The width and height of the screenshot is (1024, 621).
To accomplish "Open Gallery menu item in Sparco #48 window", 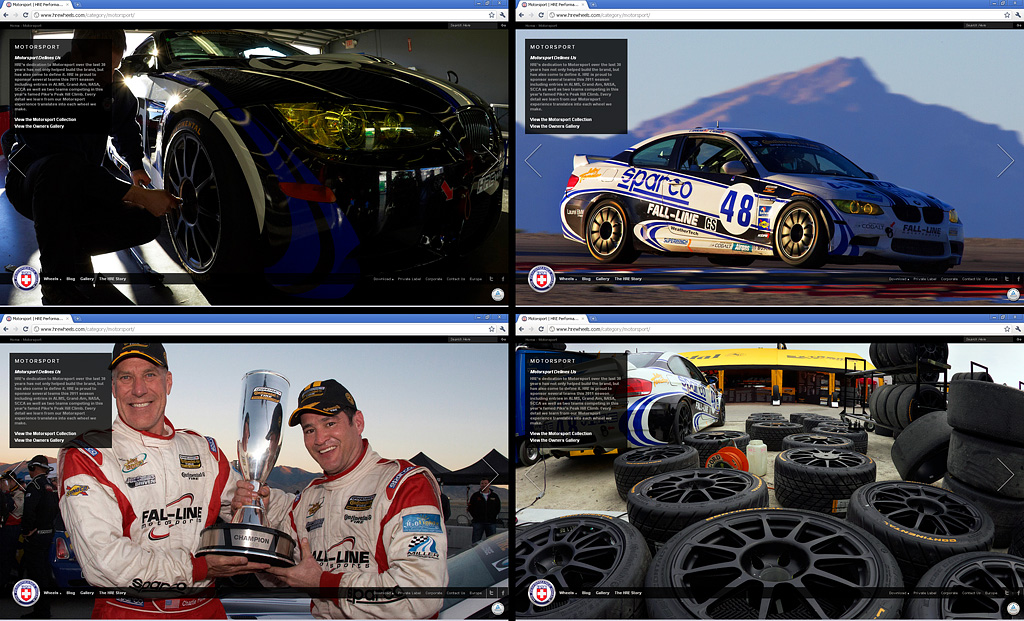I will coord(602,279).
